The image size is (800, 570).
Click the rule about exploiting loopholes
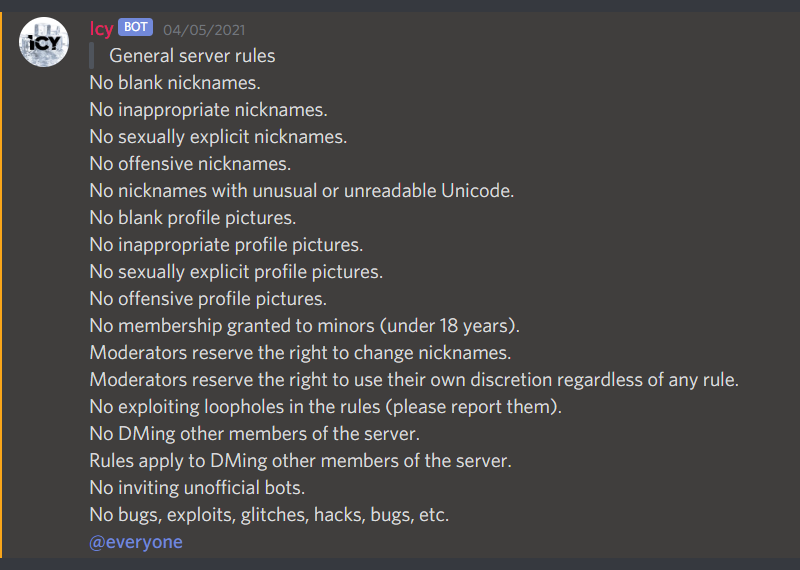326,407
